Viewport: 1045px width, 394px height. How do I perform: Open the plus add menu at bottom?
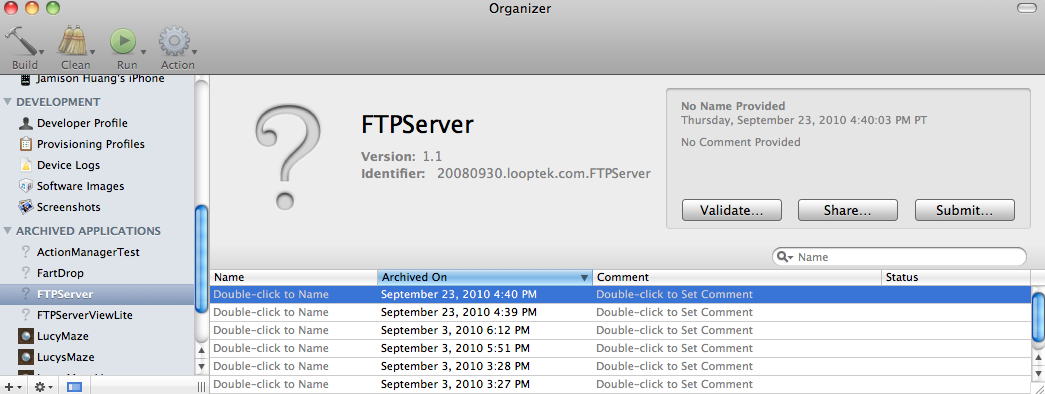click(13, 387)
